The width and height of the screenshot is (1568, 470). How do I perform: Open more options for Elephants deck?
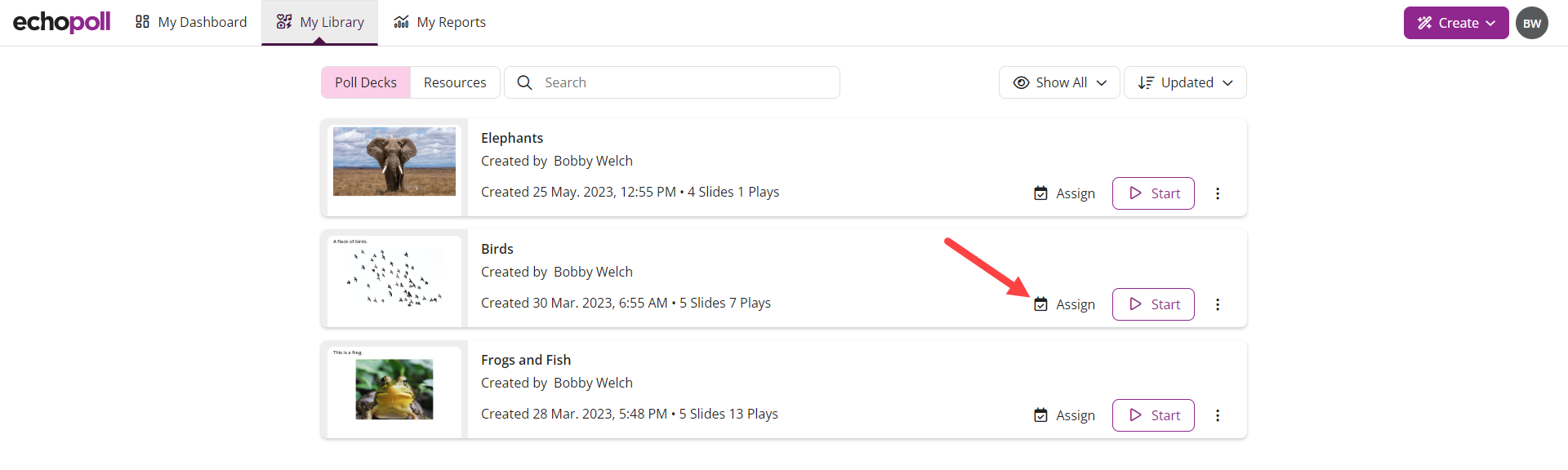pos(1217,193)
